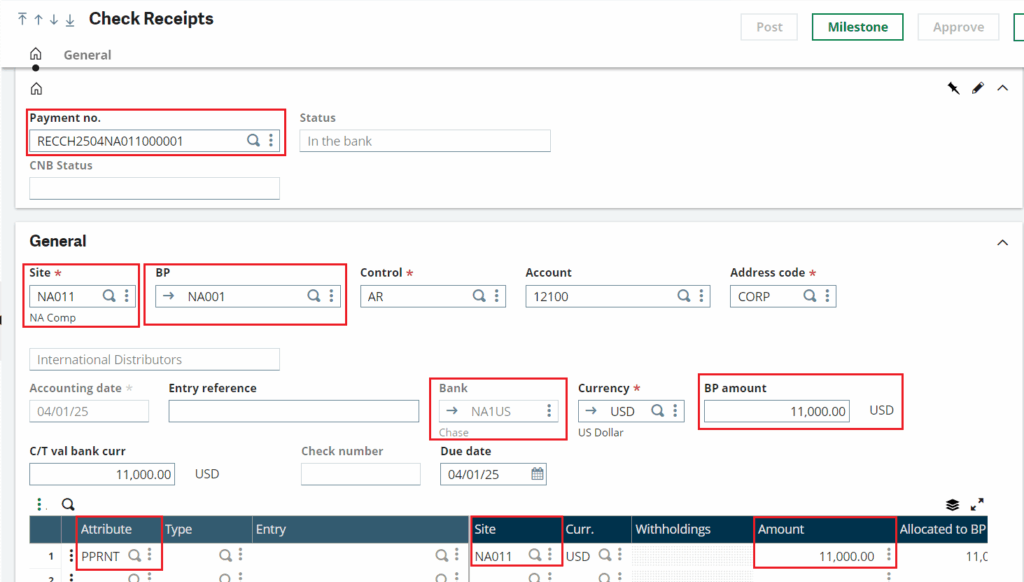The width and height of the screenshot is (1024, 582).
Task: Jump to Bank NA1US via arrow icon
Action: click(452, 411)
